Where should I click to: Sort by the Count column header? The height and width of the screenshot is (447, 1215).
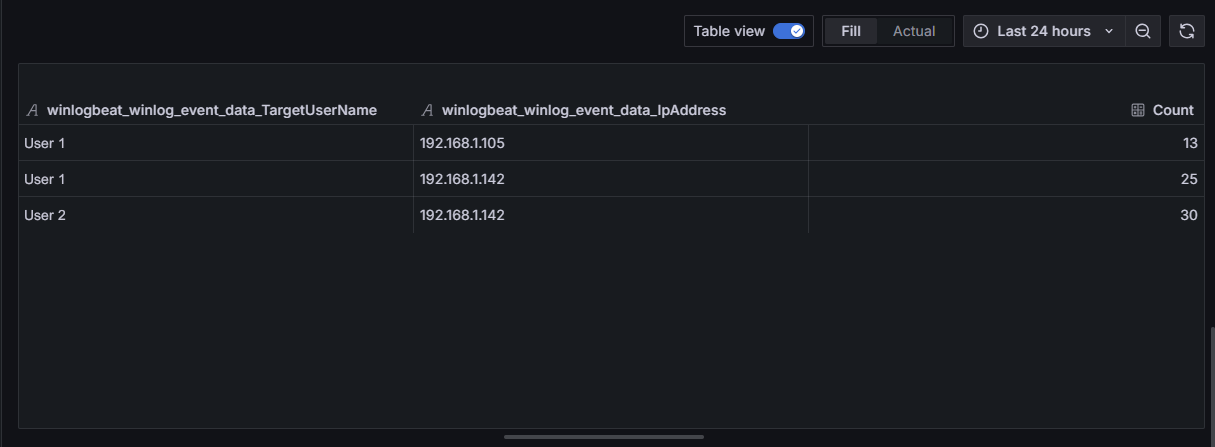point(1173,110)
